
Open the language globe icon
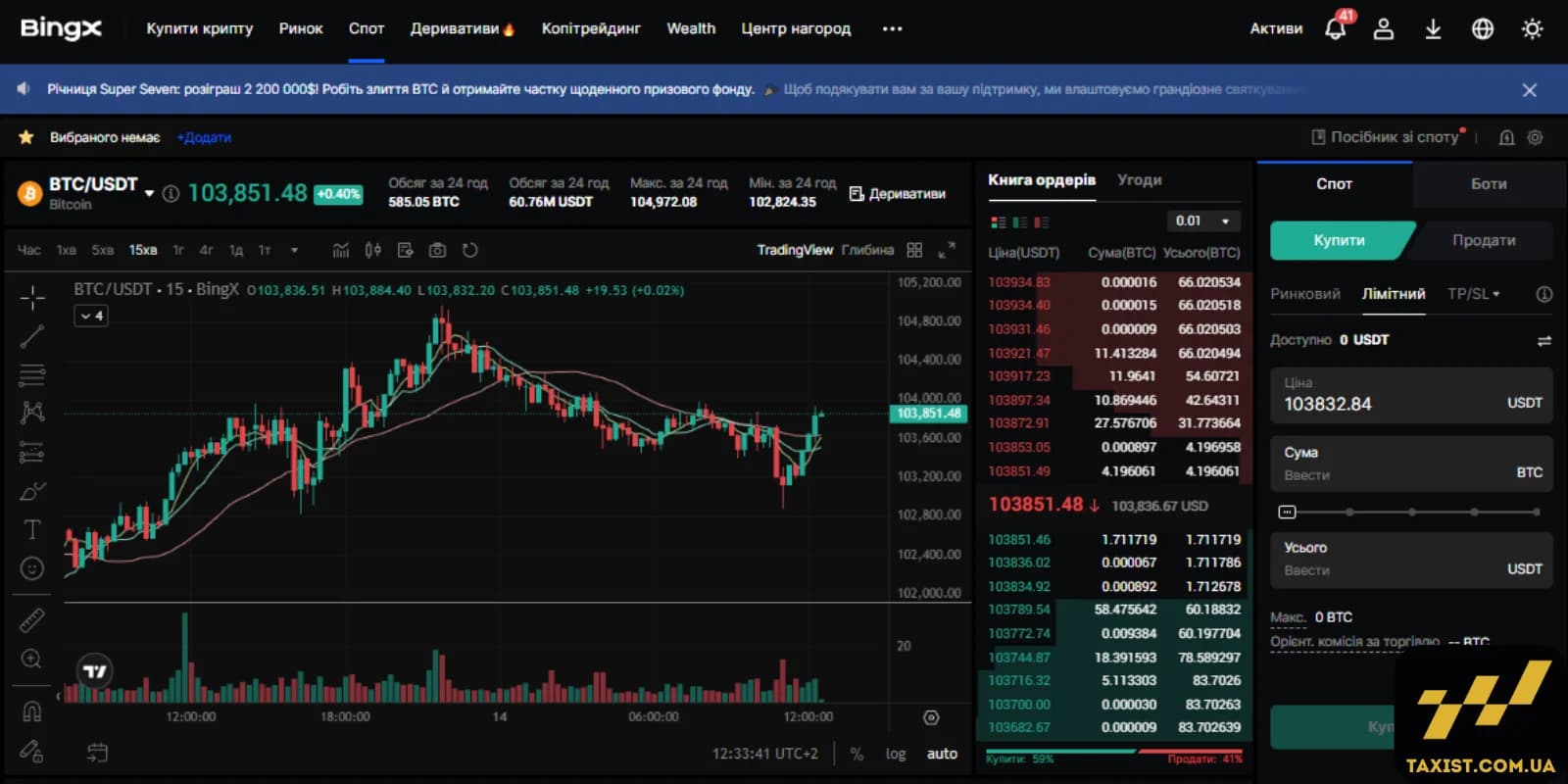(x=1483, y=28)
